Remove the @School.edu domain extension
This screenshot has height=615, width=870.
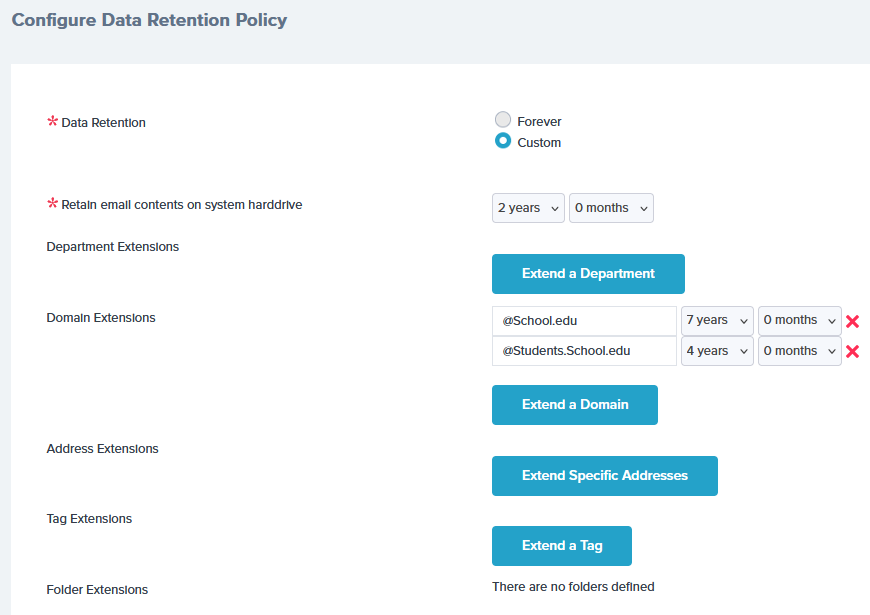point(853,321)
